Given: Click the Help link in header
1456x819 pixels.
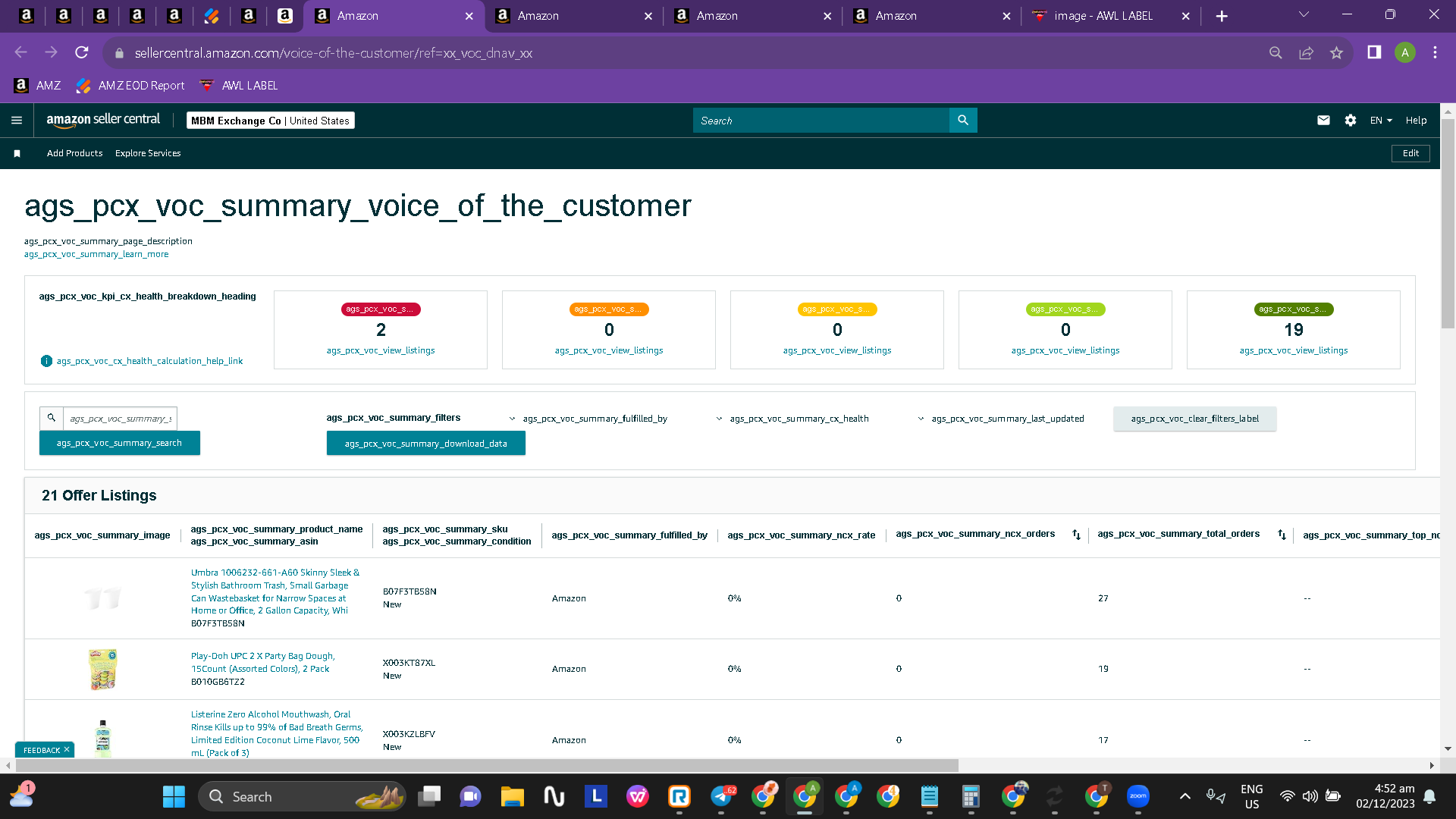Looking at the screenshot, I should tap(1416, 120).
